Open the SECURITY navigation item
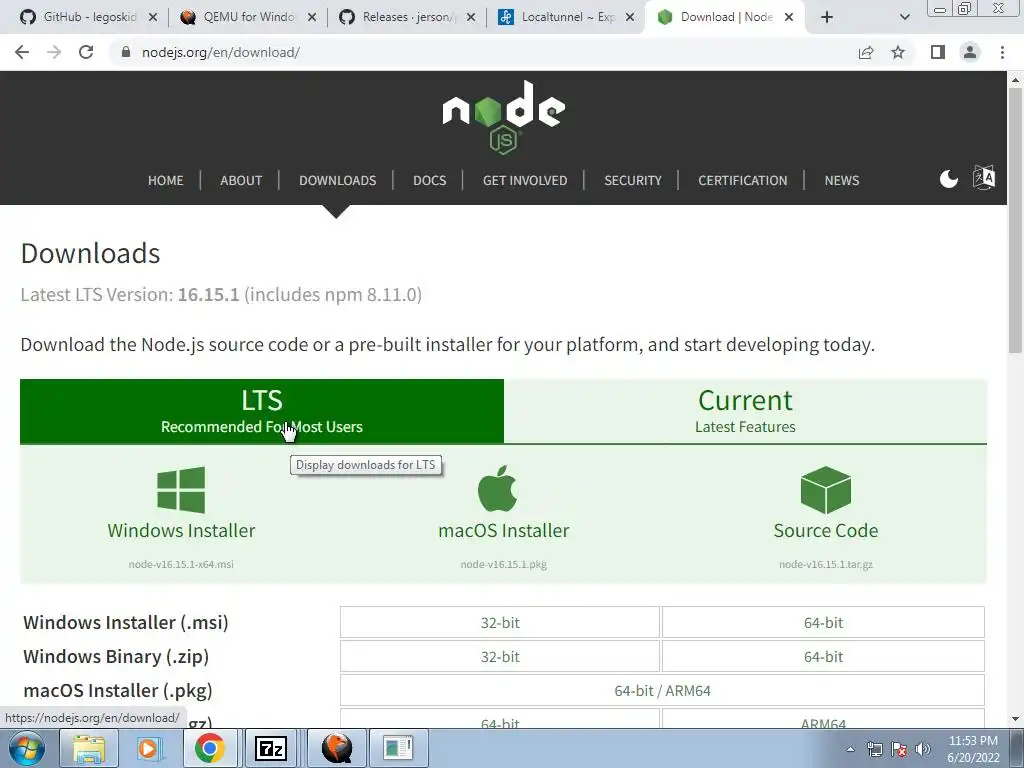This screenshot has height=768, width=1024. 633,180
